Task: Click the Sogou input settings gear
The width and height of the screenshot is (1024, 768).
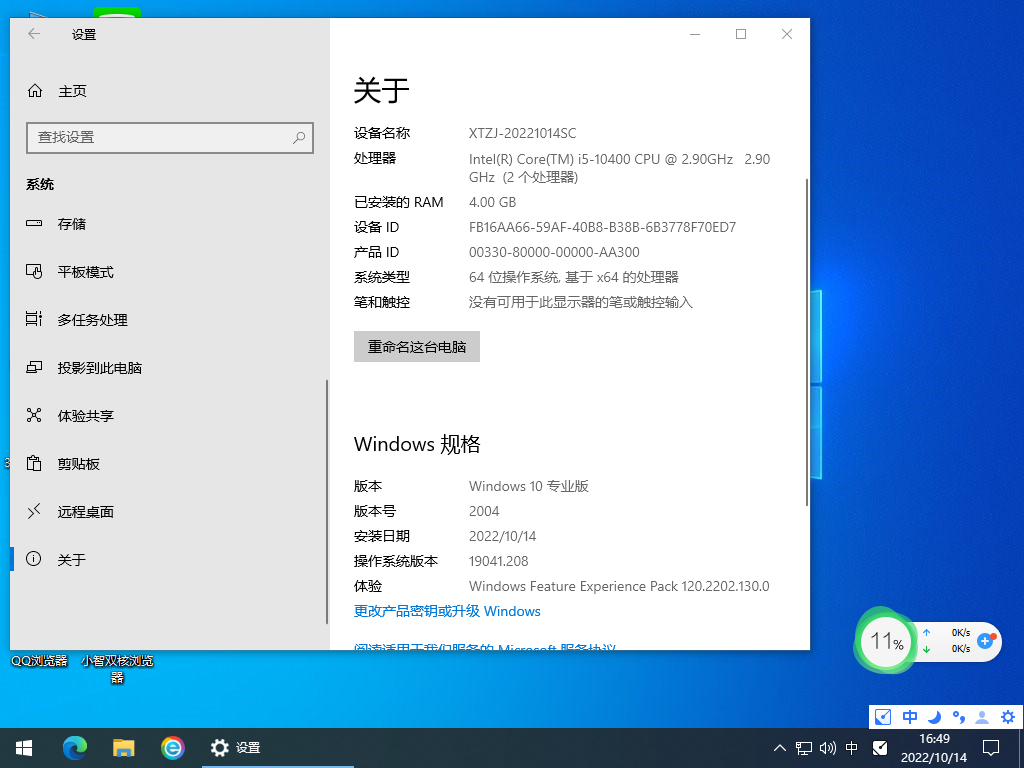Action: (1007, 716)
